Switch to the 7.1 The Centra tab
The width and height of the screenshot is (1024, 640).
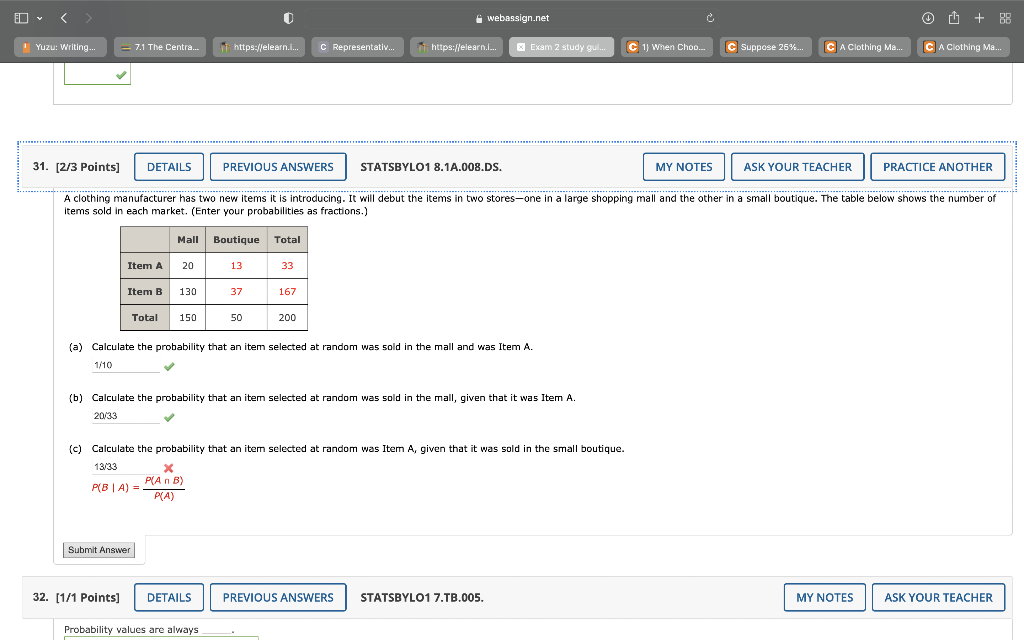pos(158,46)
